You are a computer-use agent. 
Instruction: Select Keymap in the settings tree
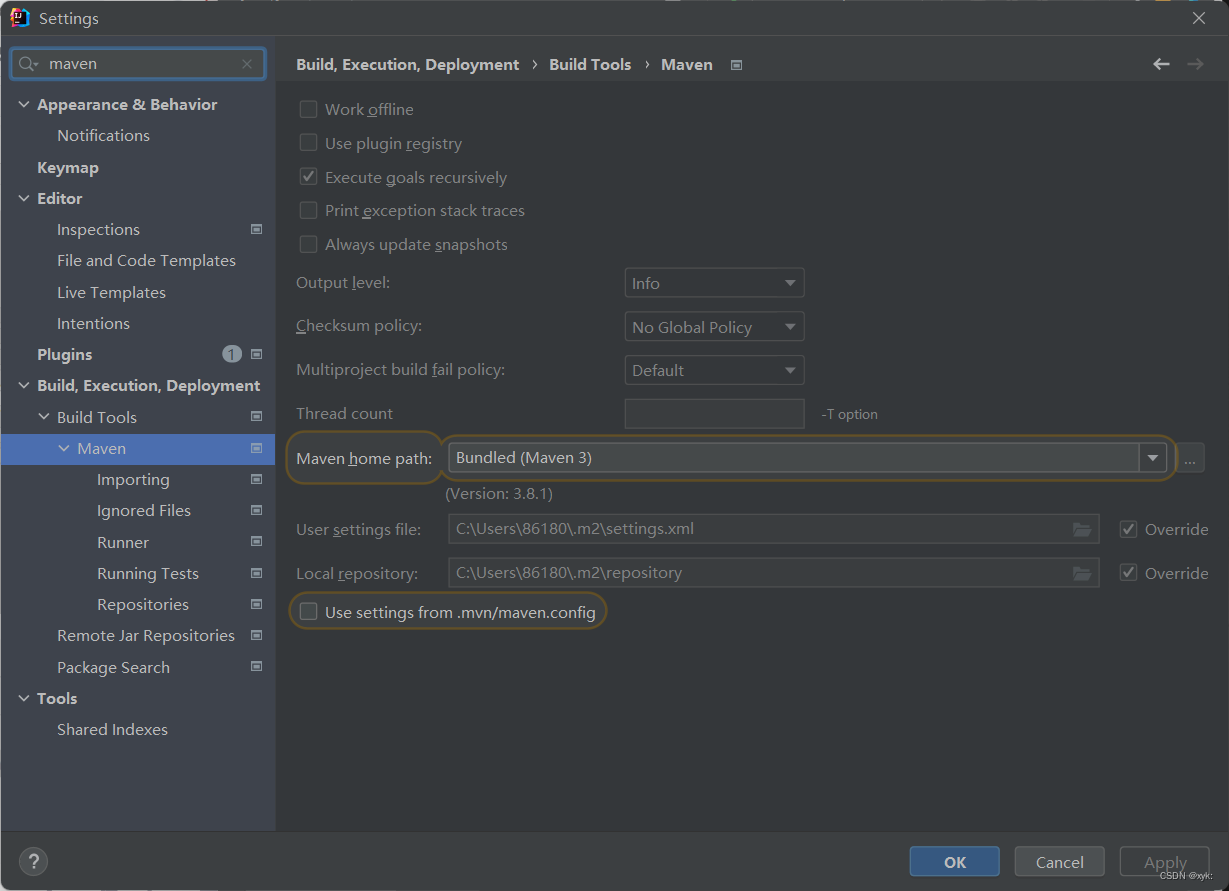click(x=68, y=167)
